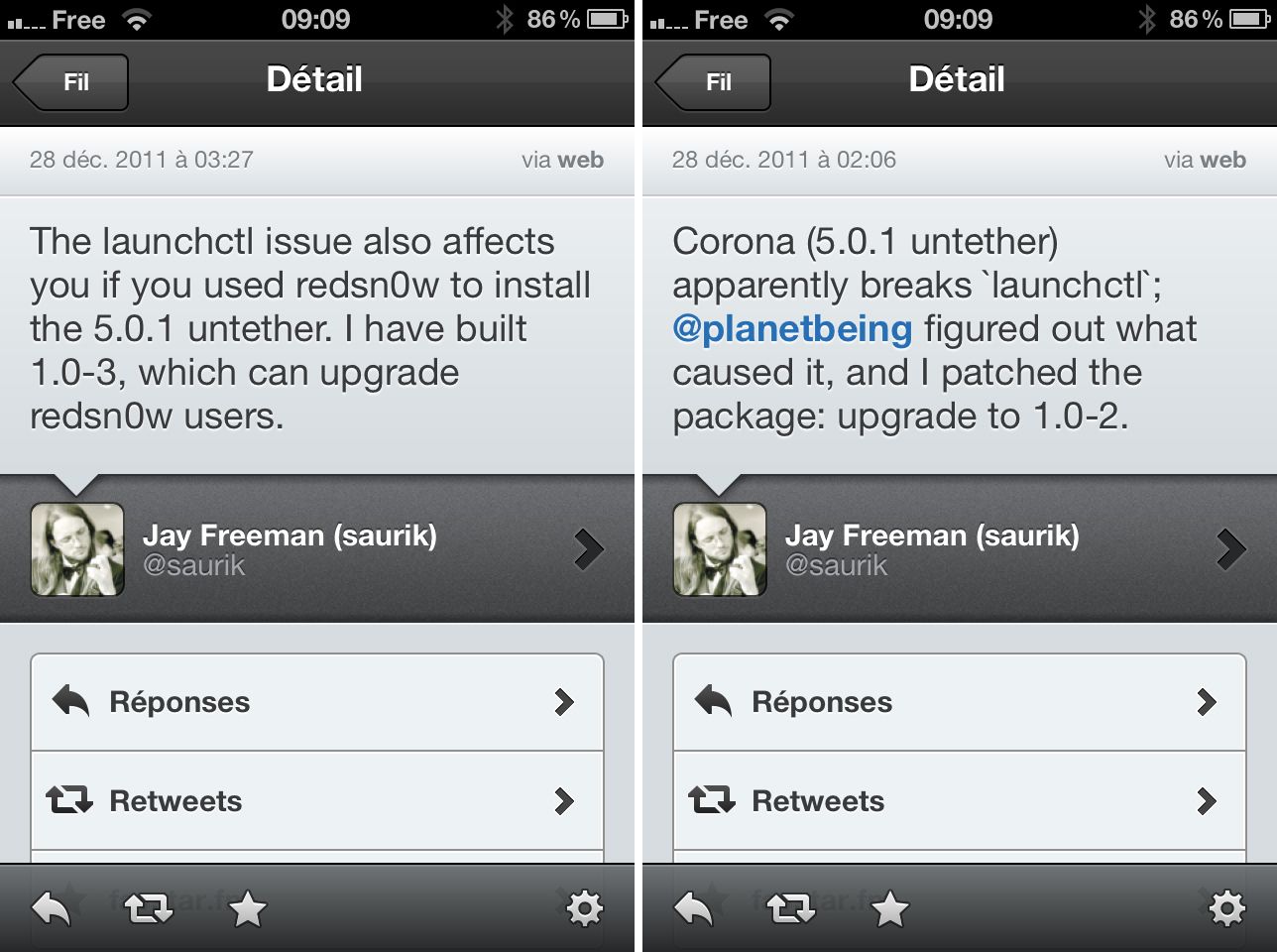Tap the retweet icon in right bottom toolbar
Image resolution: width=1277 pixels, height=952 pixels.
point(791,908)
